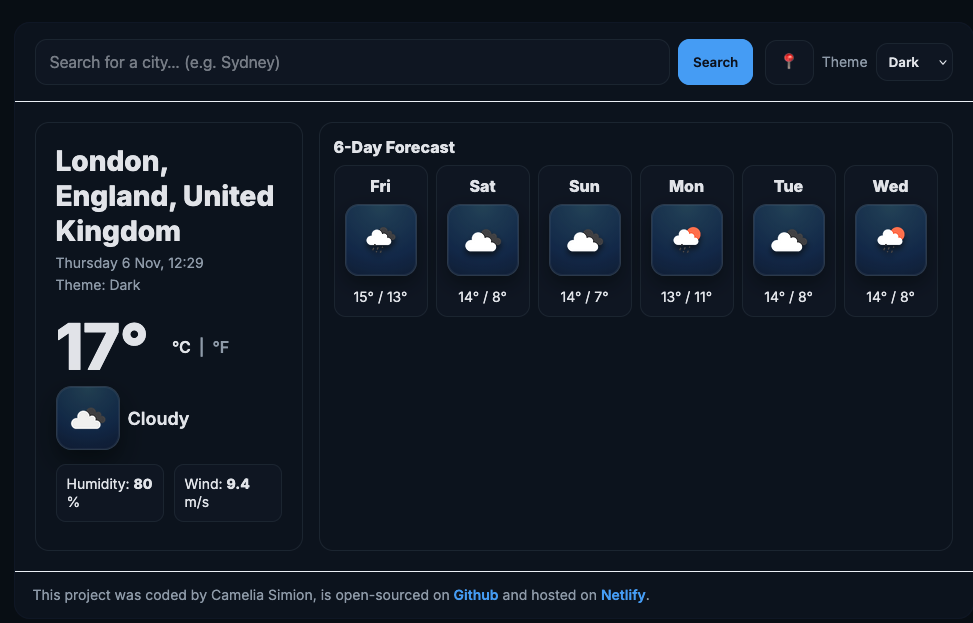This screenshot has height=623, width=973.
Task: Open the Theme dropdown
Action: point(914,61)
